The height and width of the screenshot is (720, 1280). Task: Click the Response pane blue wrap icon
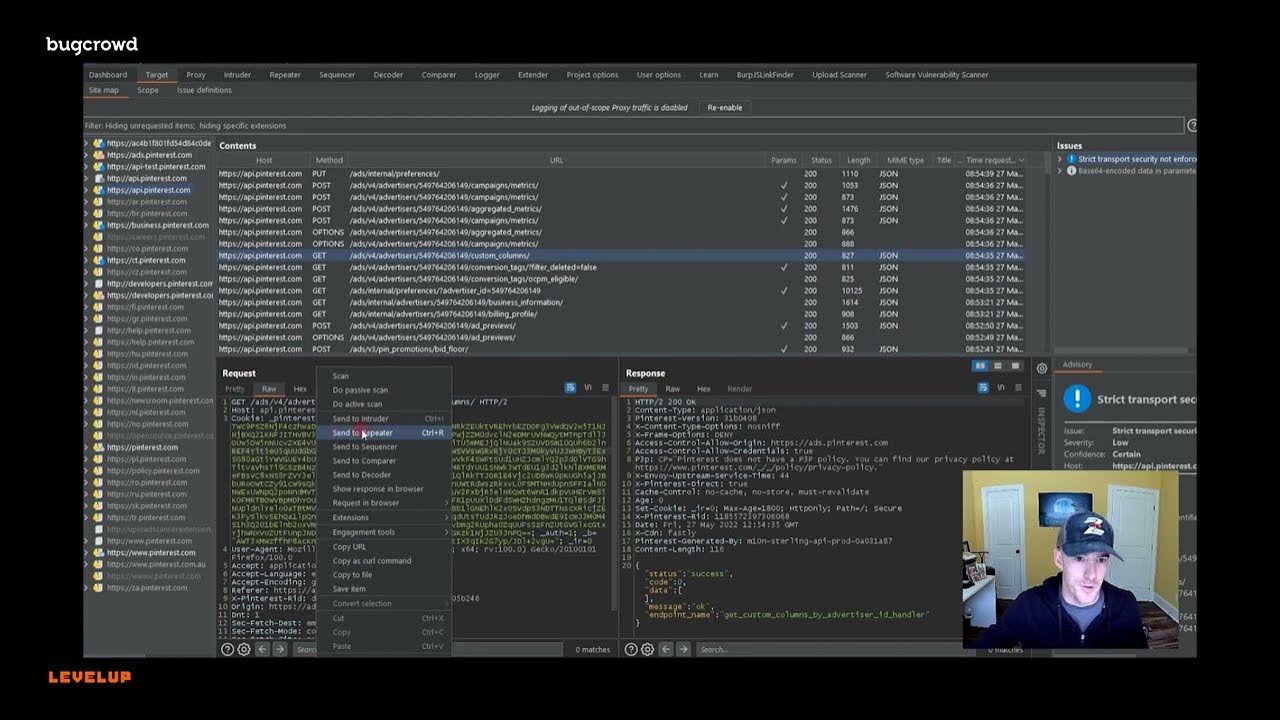click(983, 388)
